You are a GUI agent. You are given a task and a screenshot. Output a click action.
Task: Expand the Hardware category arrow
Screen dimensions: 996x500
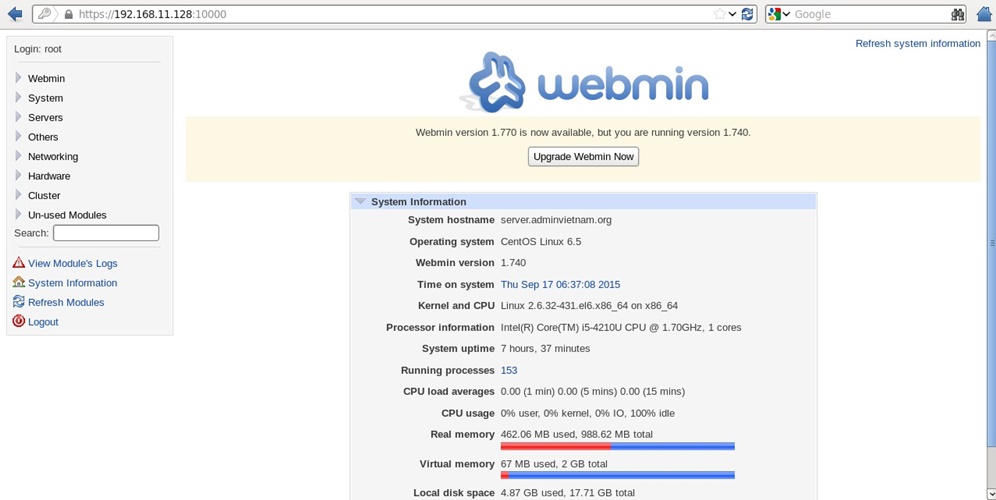click(18, 175)
